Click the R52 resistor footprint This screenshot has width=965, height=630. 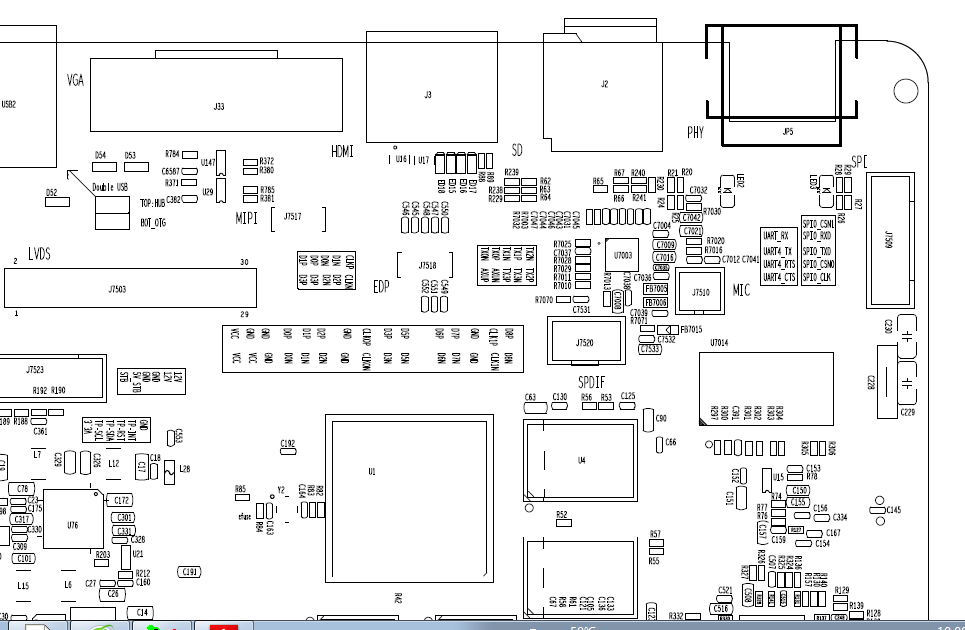[x=564, y=523]
